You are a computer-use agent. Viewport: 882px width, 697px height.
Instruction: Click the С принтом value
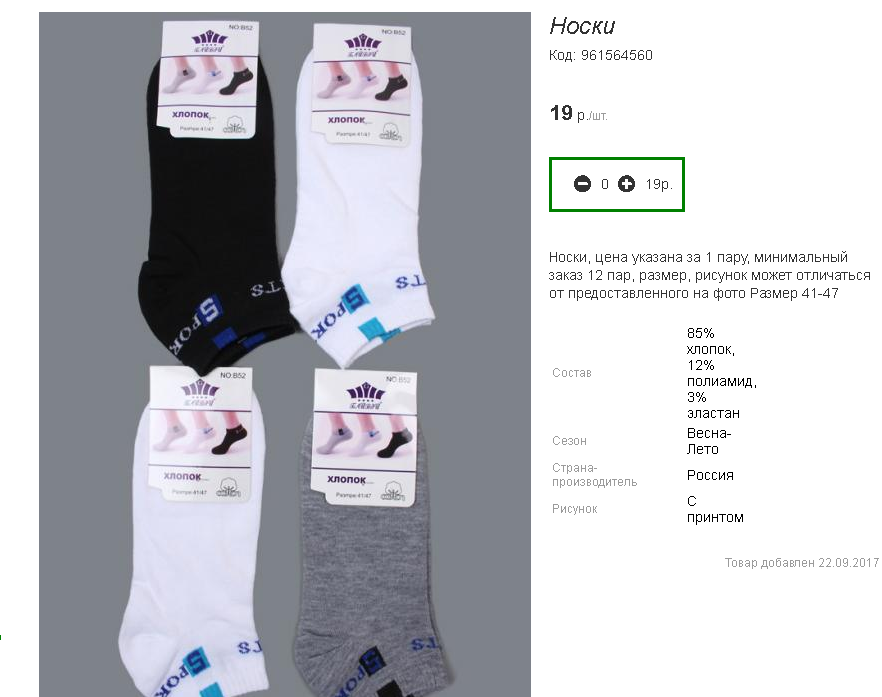715,509
